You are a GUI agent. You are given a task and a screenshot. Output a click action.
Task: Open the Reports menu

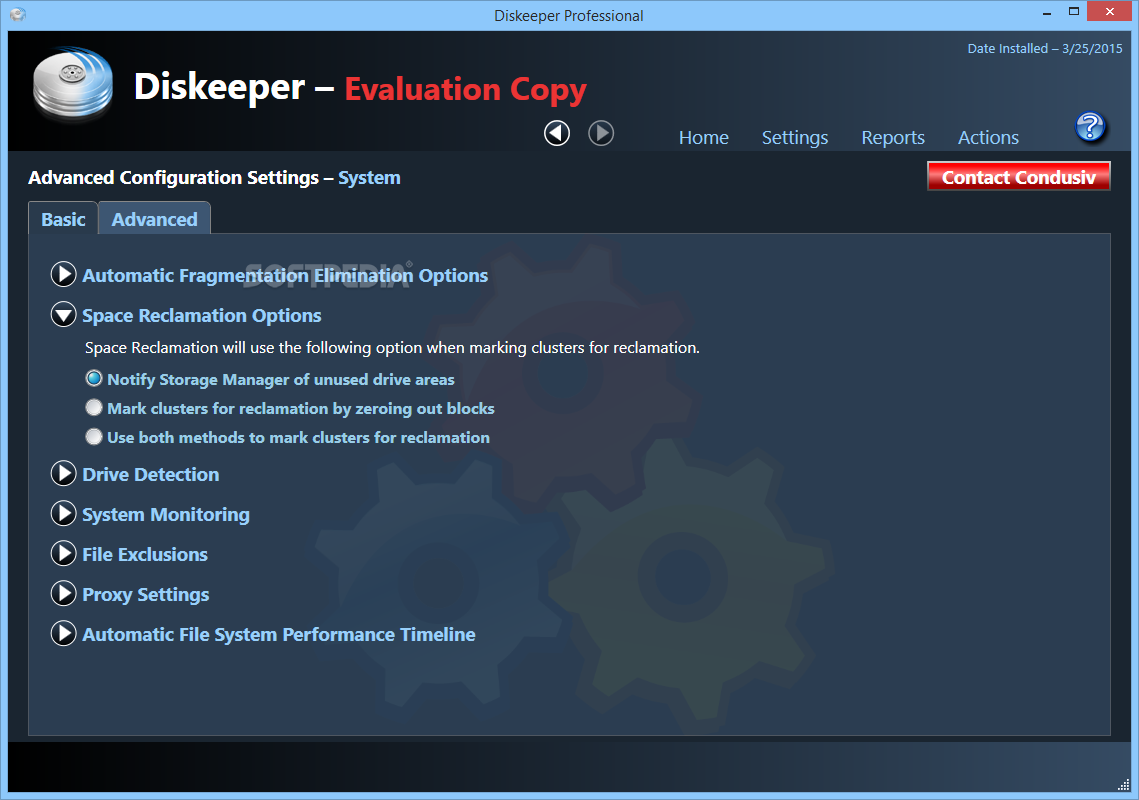coord(893,137)
